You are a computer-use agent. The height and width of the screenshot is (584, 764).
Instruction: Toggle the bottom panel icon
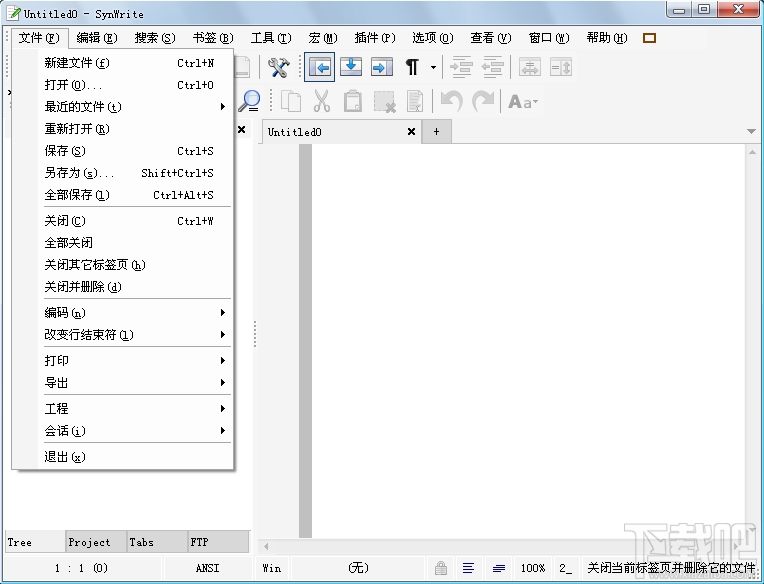pos(351,67)
